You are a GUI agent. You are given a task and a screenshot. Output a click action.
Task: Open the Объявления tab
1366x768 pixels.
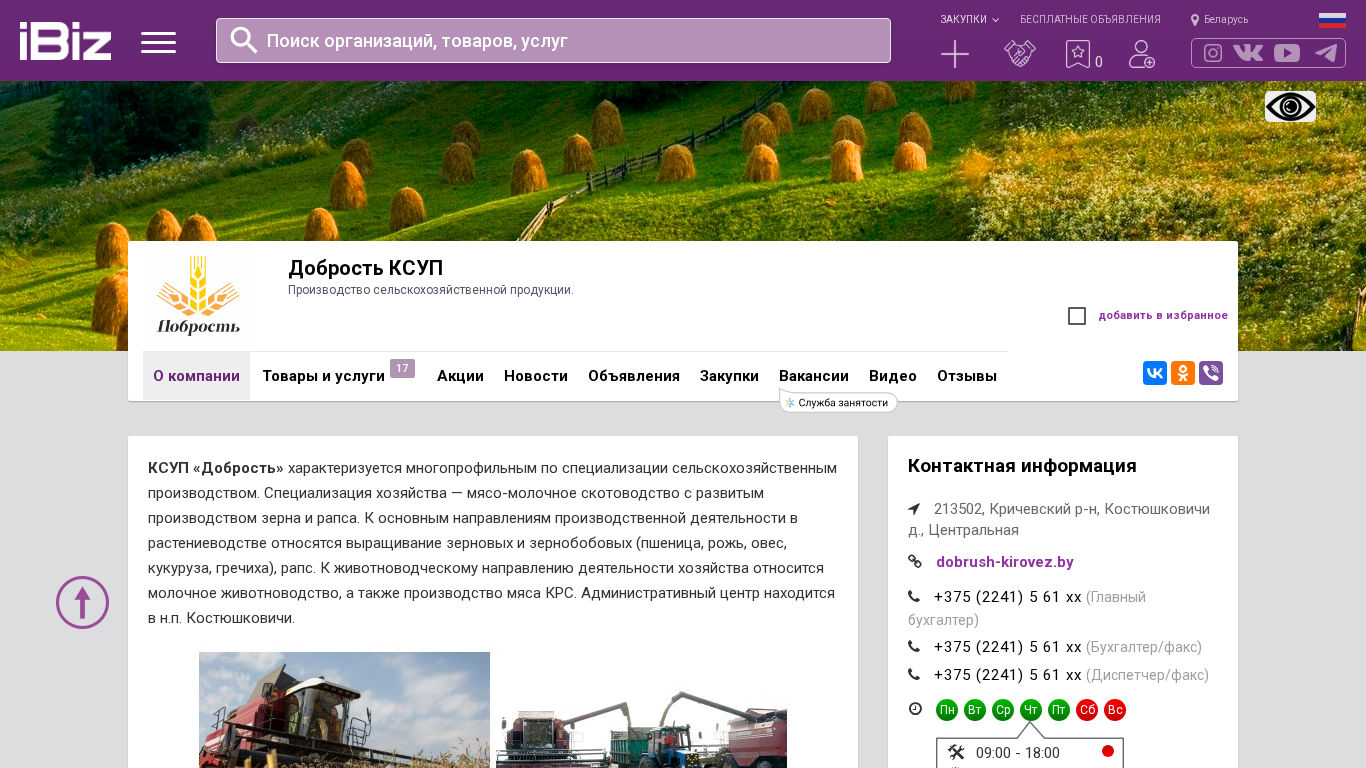(634, 376)
